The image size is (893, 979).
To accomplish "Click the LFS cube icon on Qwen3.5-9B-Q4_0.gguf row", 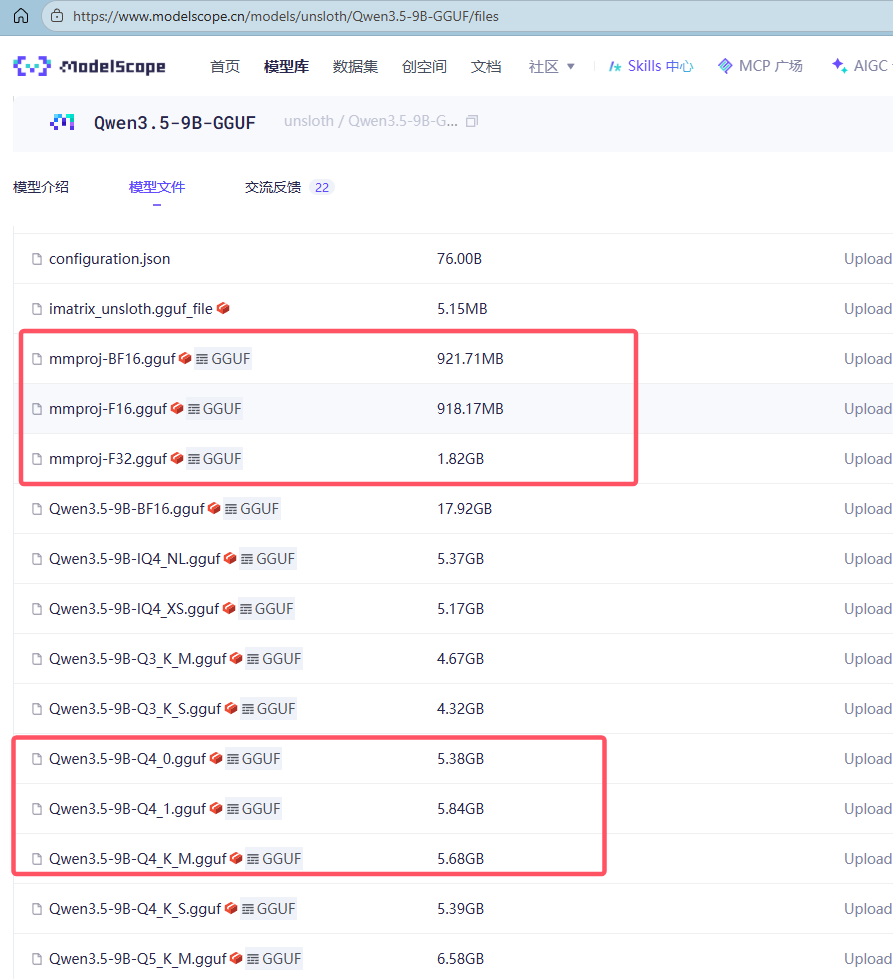I will tap(216, 757).
